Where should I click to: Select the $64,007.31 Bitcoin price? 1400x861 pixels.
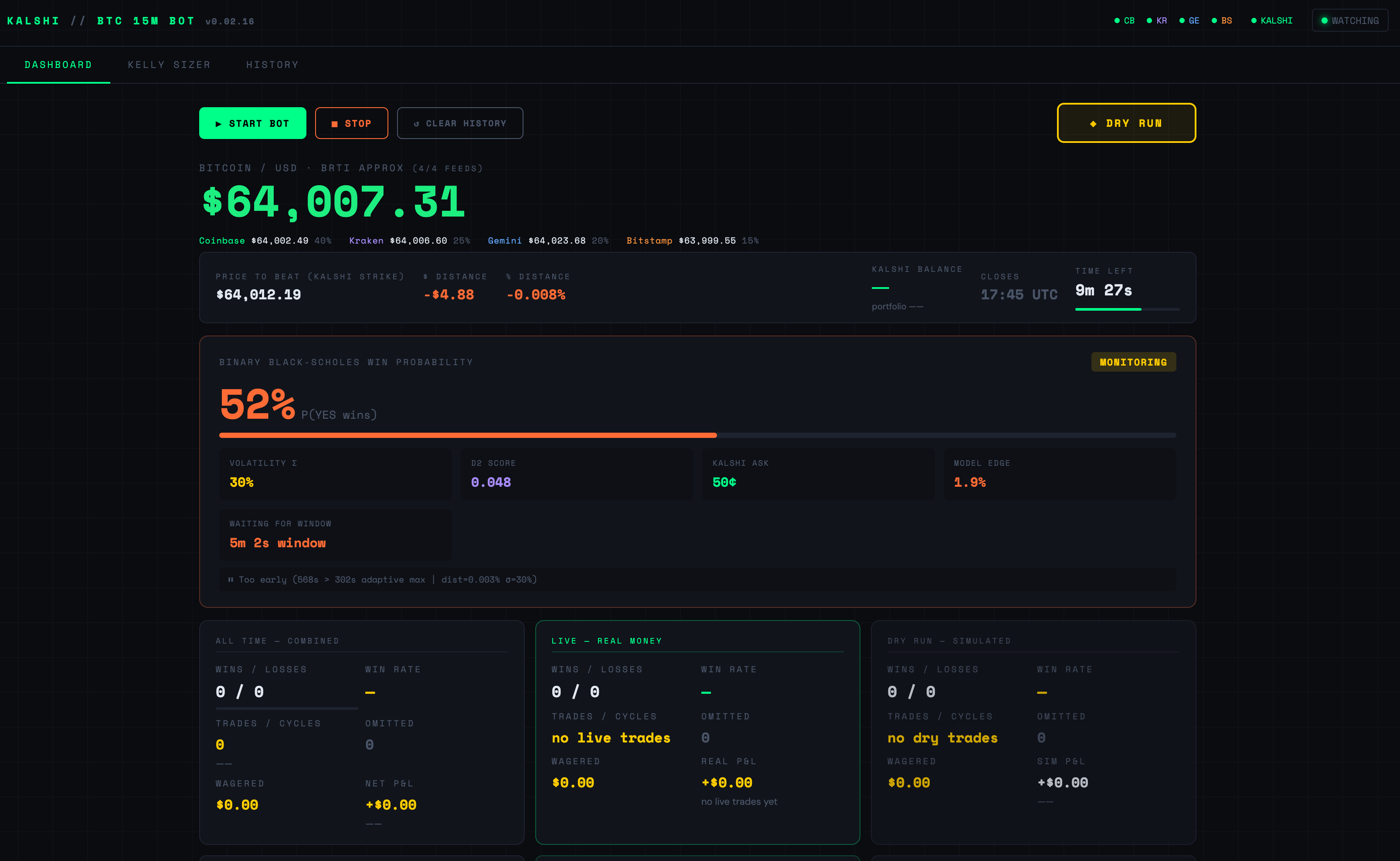tap(334, 202)
